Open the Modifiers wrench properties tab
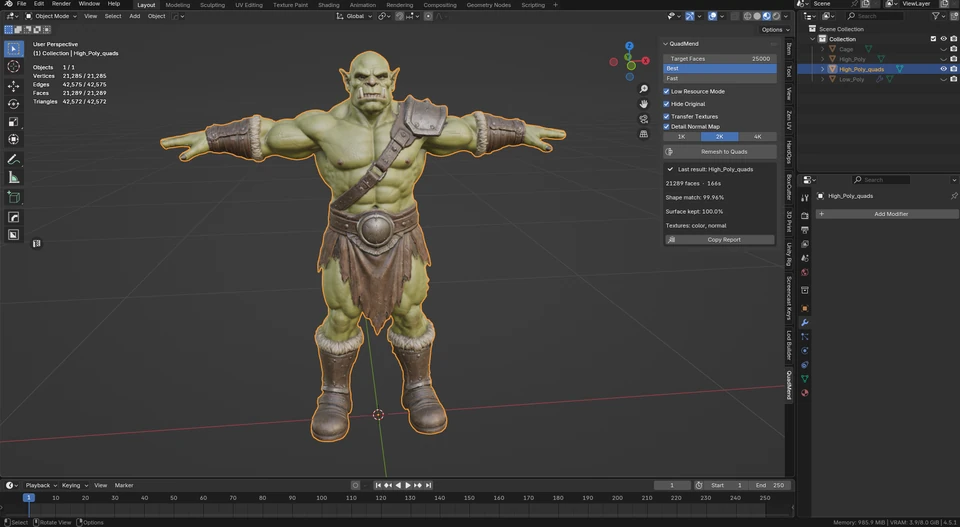The height and width of the screenshot is (527, 960). pyautogui.click(x=804, y=323)
